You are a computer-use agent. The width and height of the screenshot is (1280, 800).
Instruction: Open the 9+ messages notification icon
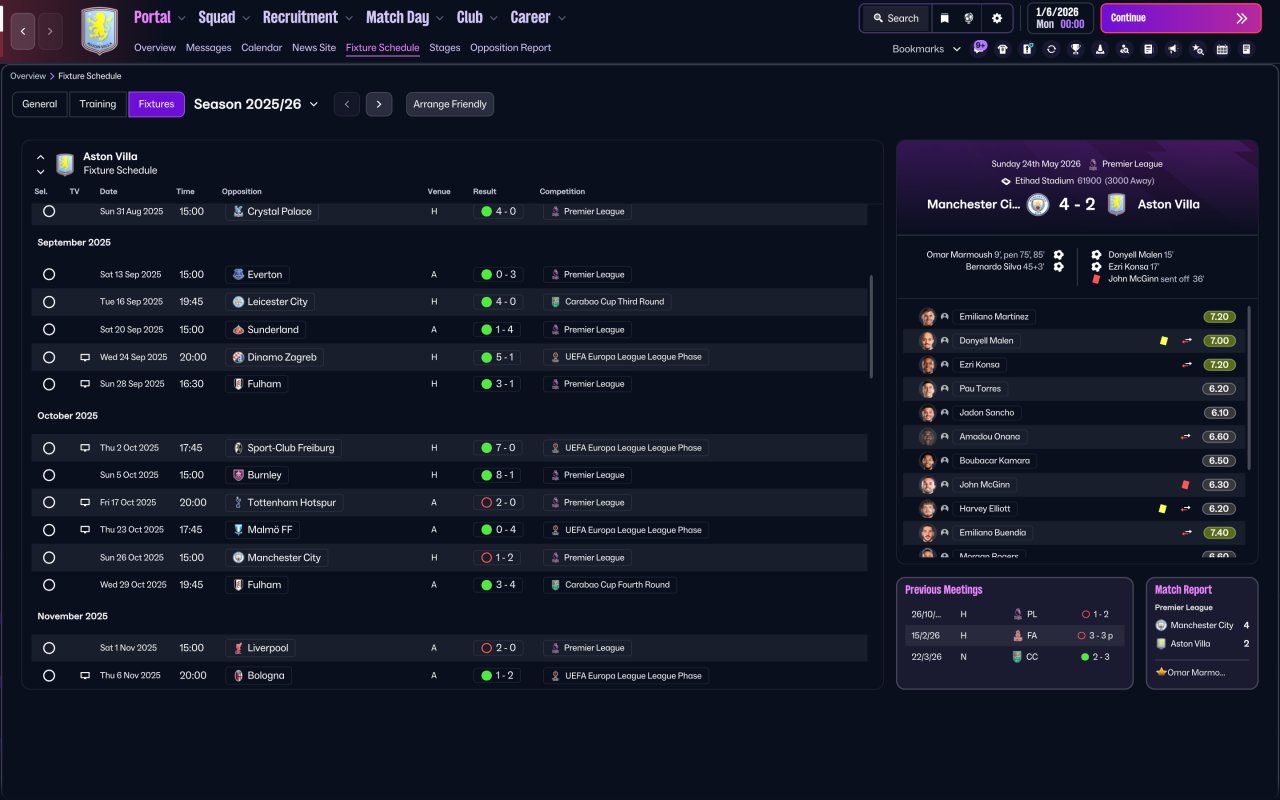(980, 47)
